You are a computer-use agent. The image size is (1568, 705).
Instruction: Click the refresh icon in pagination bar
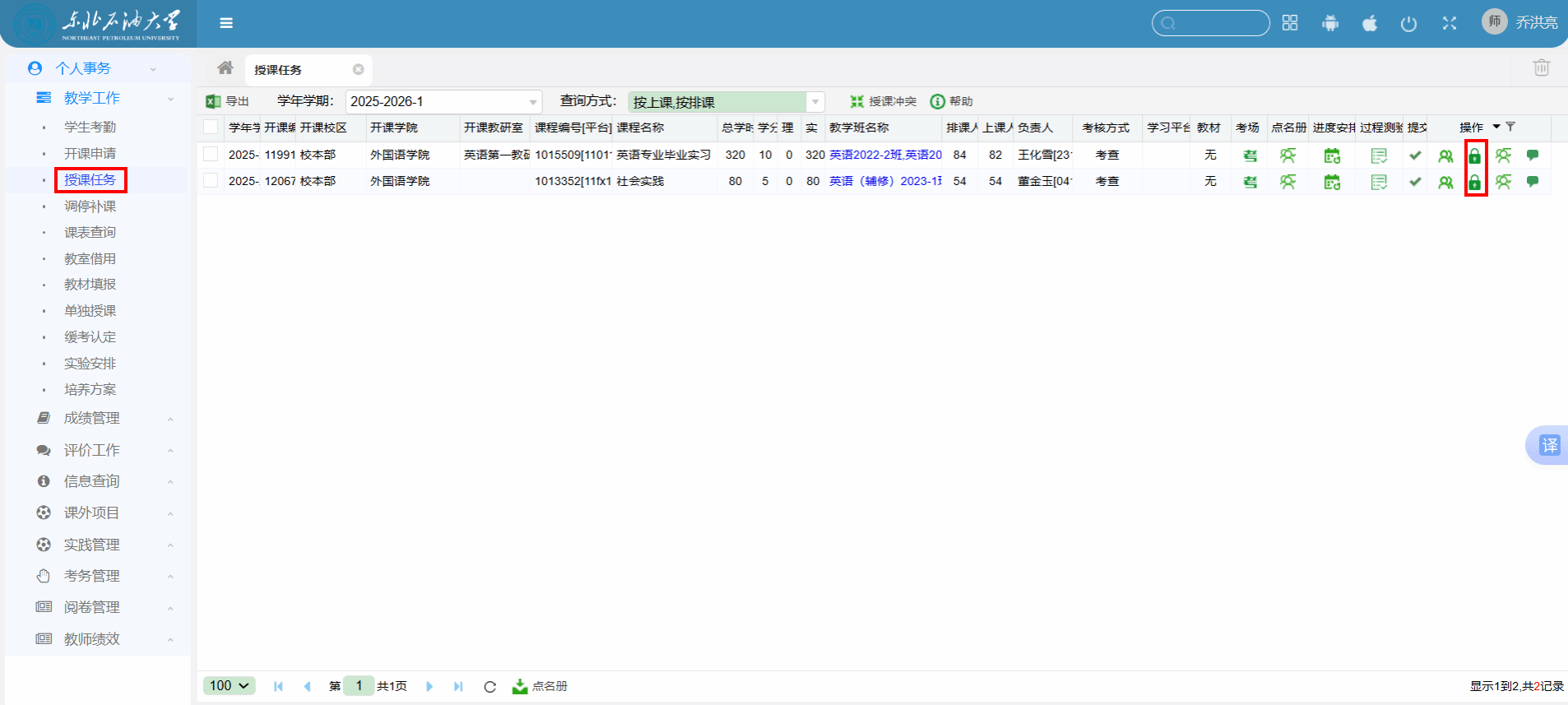(489, 686)
